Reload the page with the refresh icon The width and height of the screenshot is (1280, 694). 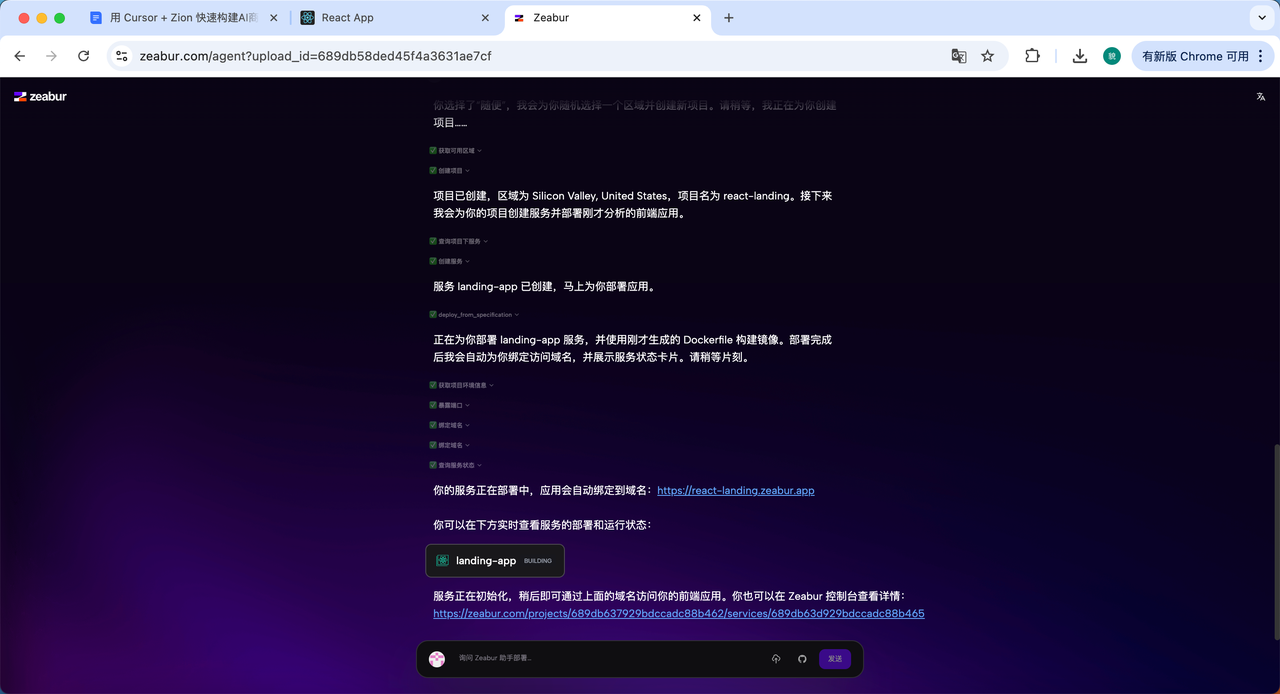[83, 56]
